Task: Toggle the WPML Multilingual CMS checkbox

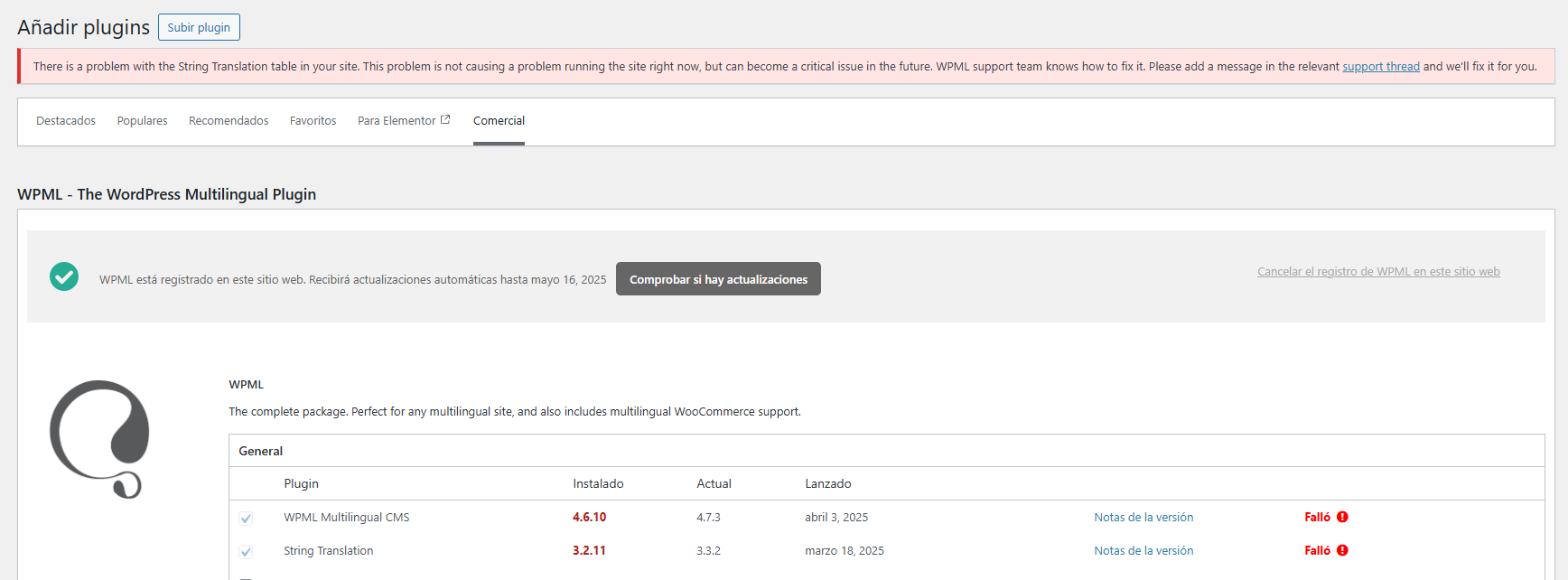Action: [246, 519]
